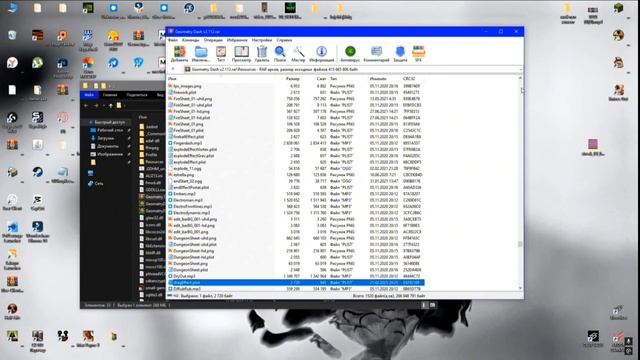Click the Explorer back arrow
The image size is (640, 360).
86,106
